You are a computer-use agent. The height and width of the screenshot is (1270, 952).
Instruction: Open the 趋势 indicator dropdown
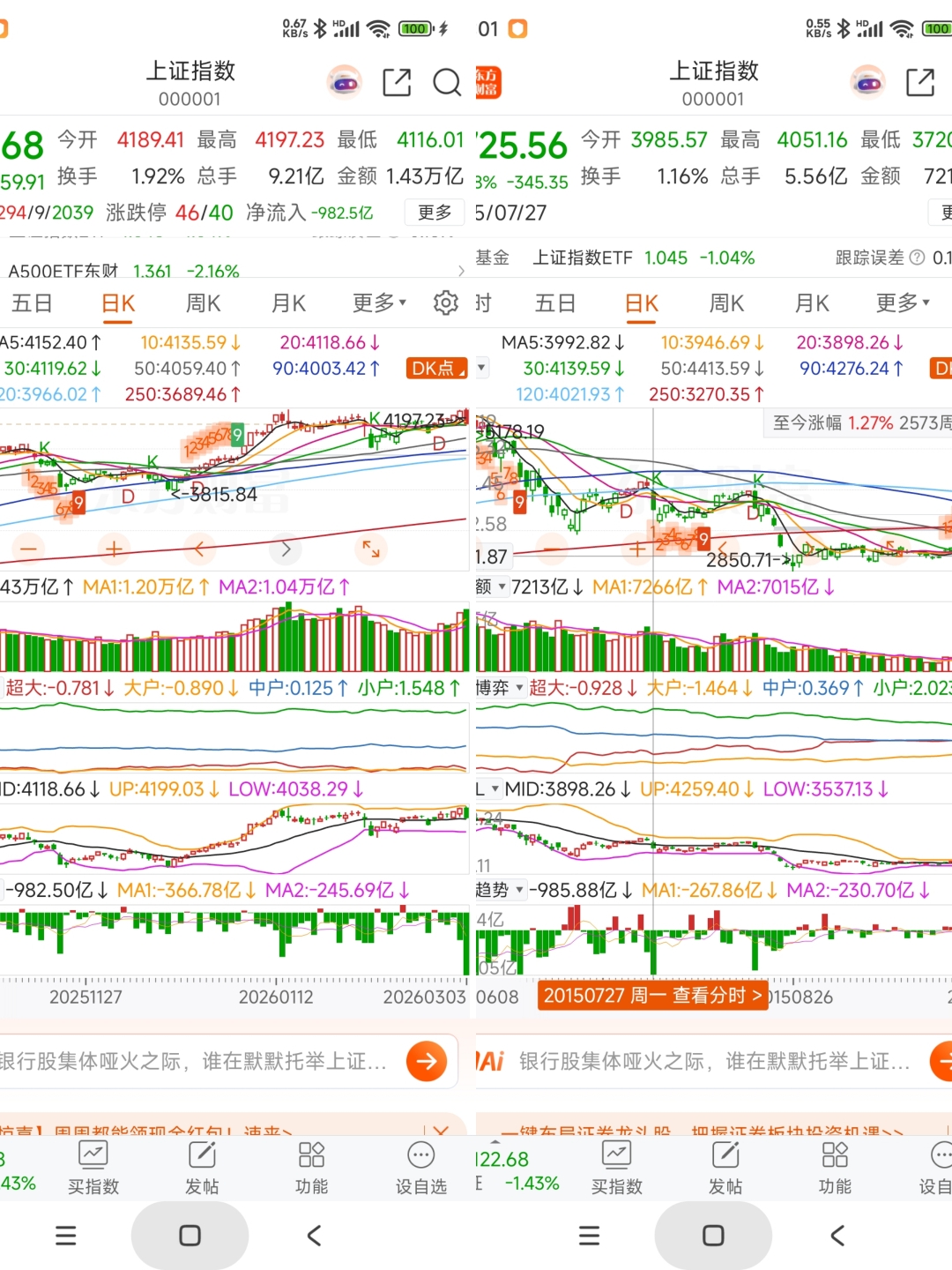coord(501,890)
